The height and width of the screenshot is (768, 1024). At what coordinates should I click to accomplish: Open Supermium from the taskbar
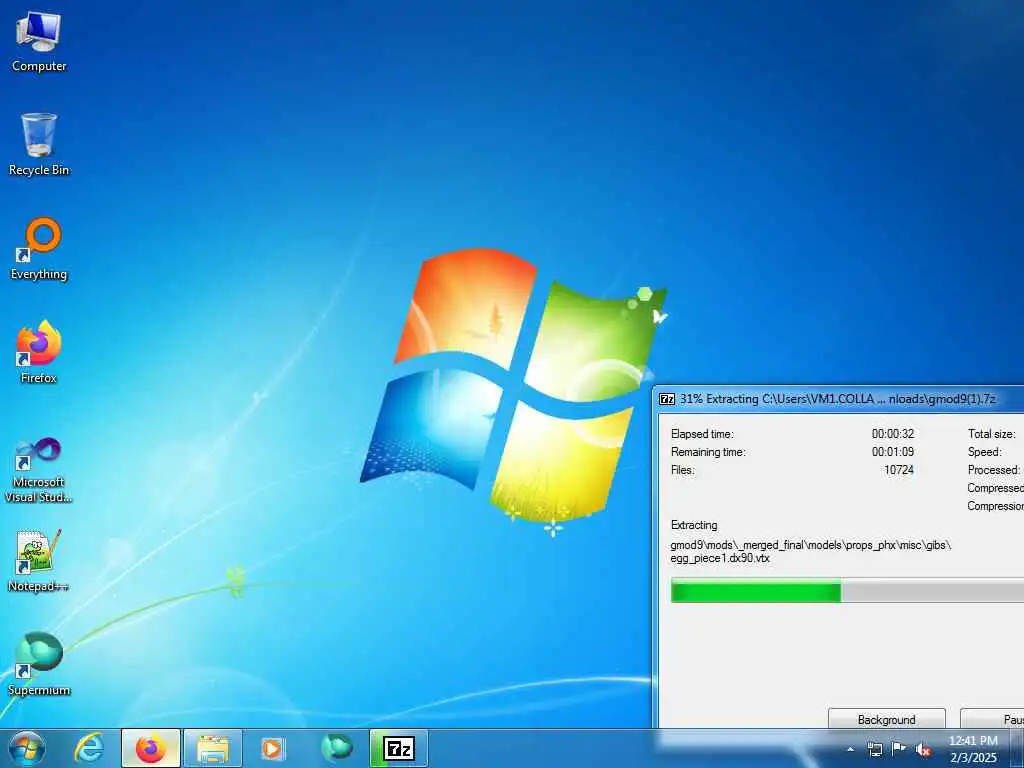336,748
